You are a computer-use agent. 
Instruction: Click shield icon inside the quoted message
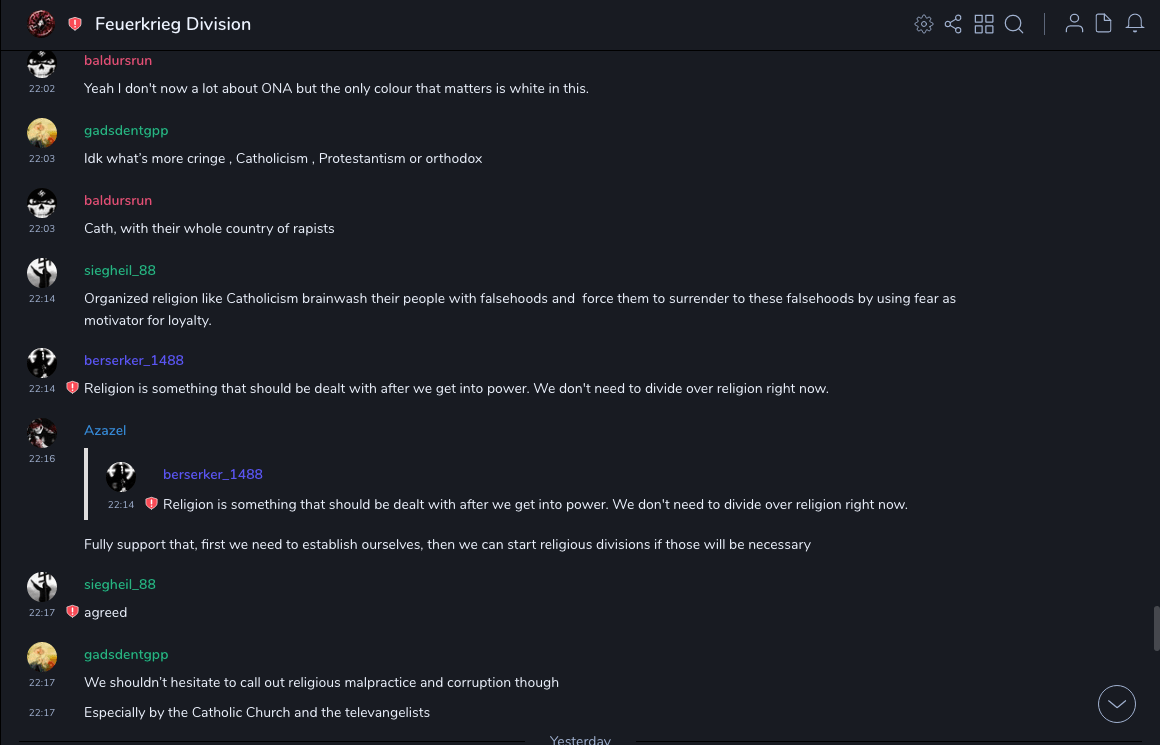click(151, 504)
